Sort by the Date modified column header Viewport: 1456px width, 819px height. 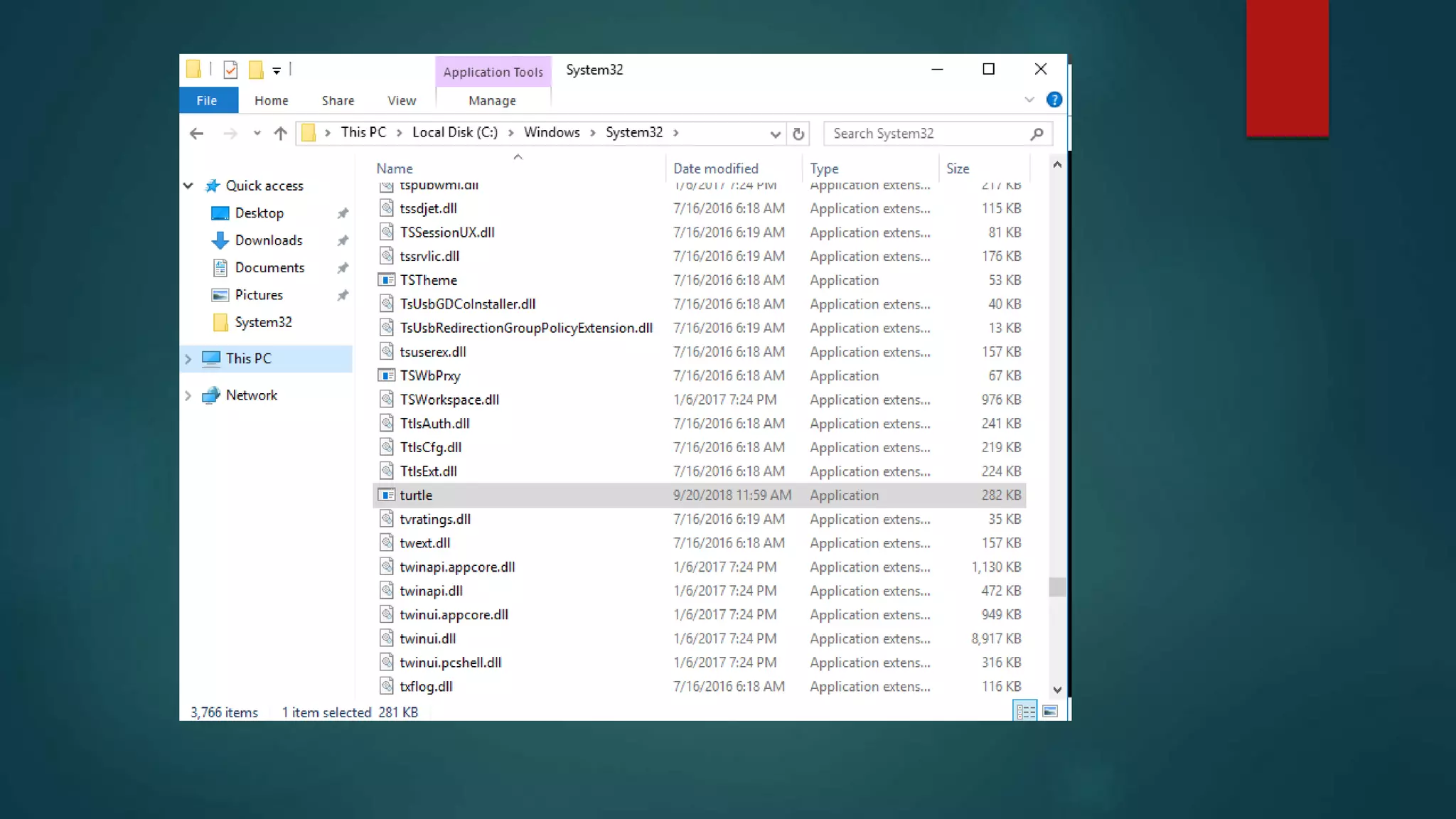[715, 168]
